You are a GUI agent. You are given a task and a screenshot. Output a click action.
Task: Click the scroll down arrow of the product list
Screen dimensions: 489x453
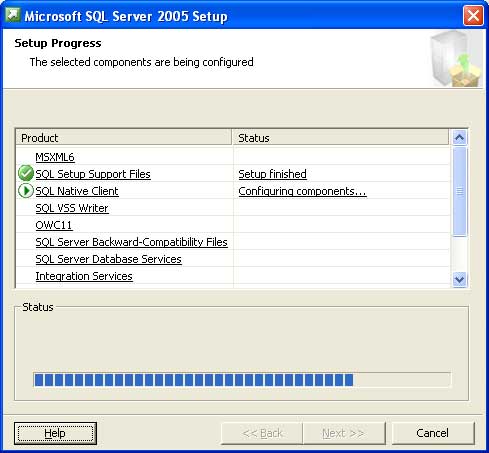click(460, 279)
